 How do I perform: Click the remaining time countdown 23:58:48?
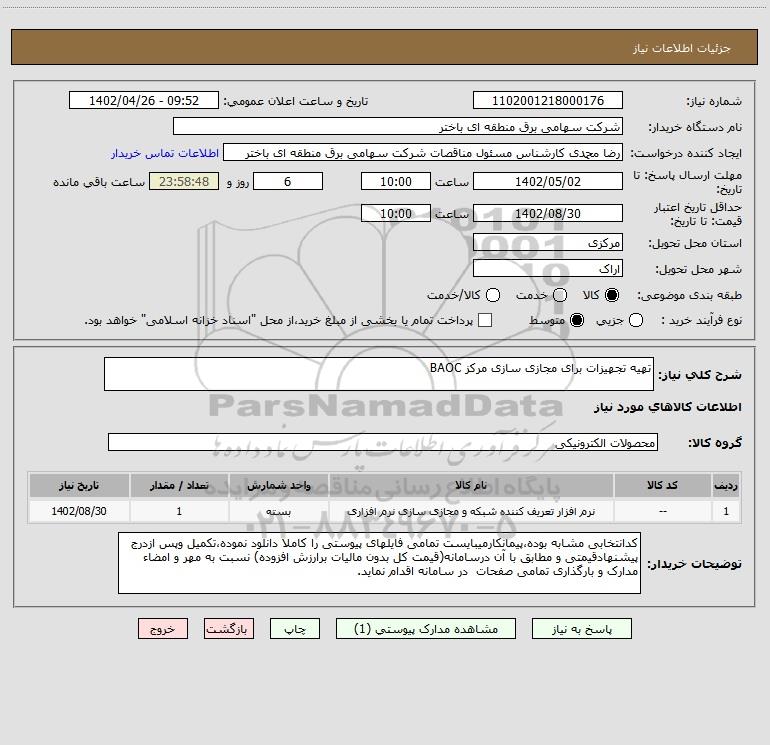tap(184, 182)
